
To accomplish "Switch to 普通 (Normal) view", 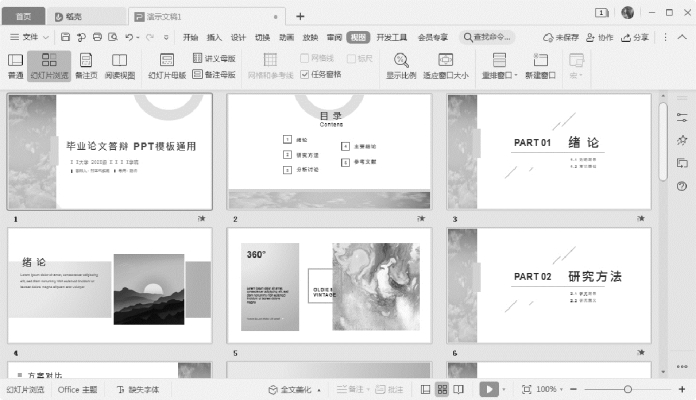I will coord(16,66).
